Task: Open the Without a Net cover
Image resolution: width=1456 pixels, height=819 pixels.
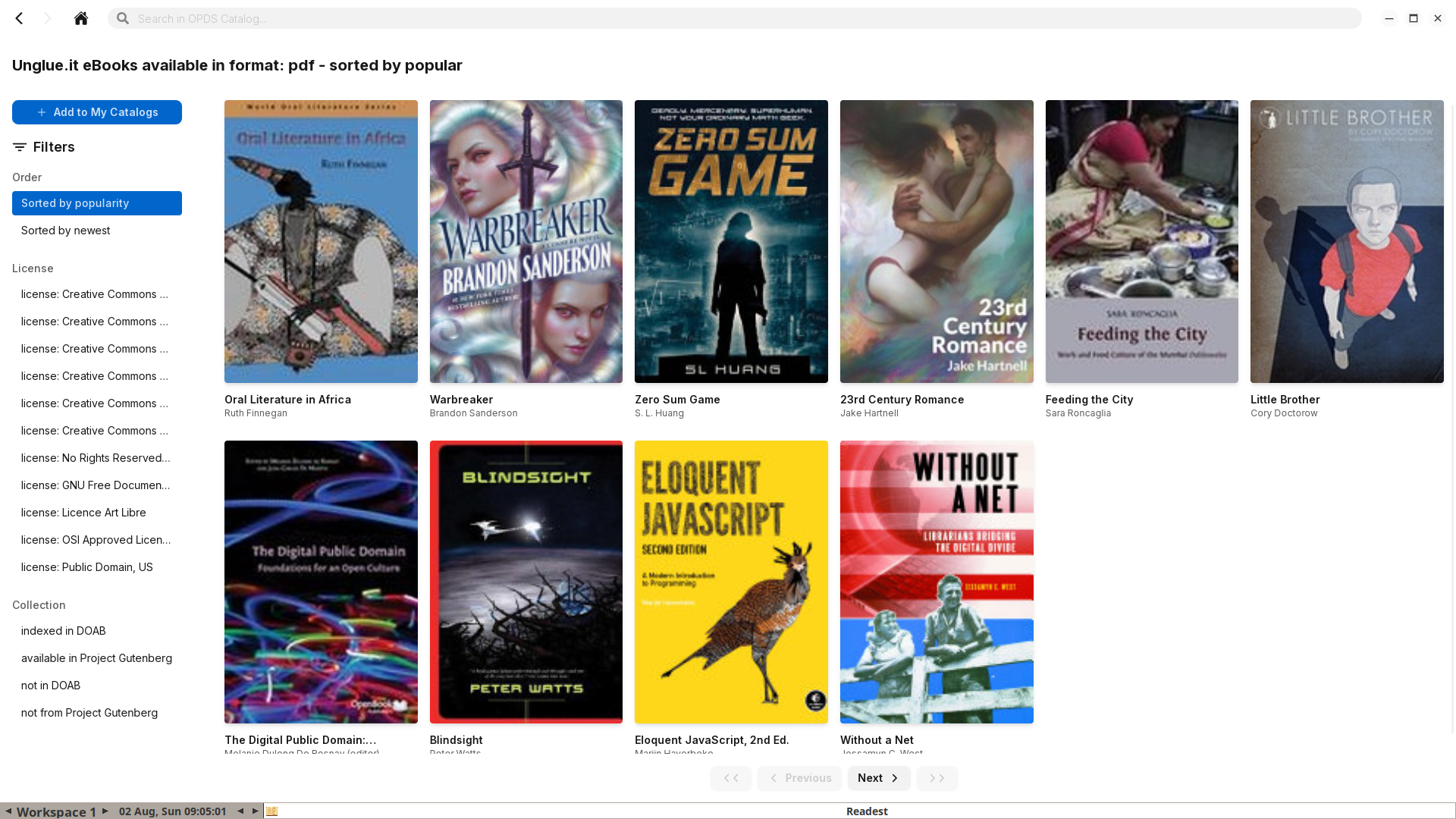Action: (x=937, y=582)
